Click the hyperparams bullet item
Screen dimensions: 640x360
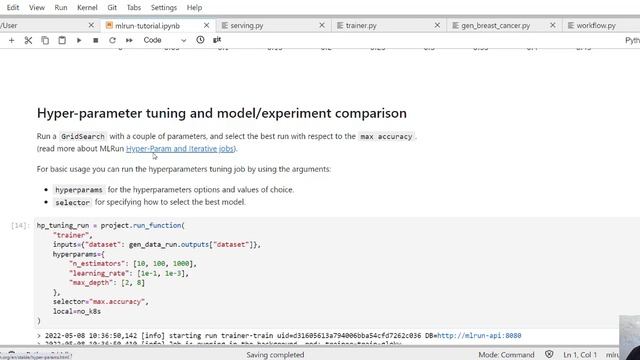point(174,190)
